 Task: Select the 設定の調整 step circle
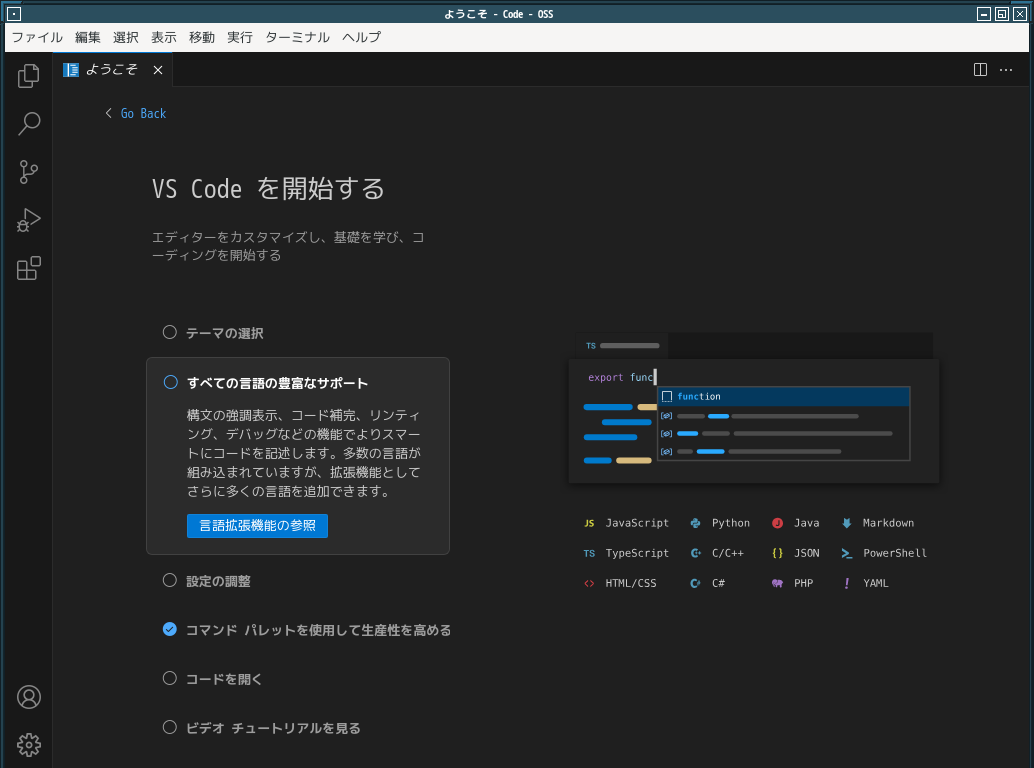click(169, 580)
